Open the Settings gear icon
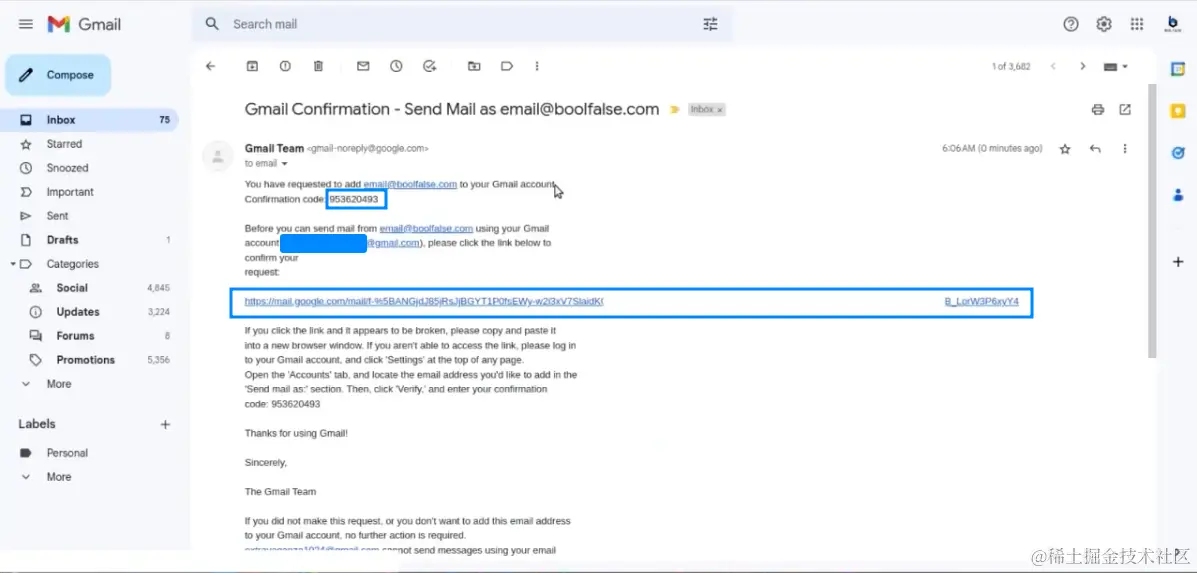 pyautogui.click(x=1104, y=24)
